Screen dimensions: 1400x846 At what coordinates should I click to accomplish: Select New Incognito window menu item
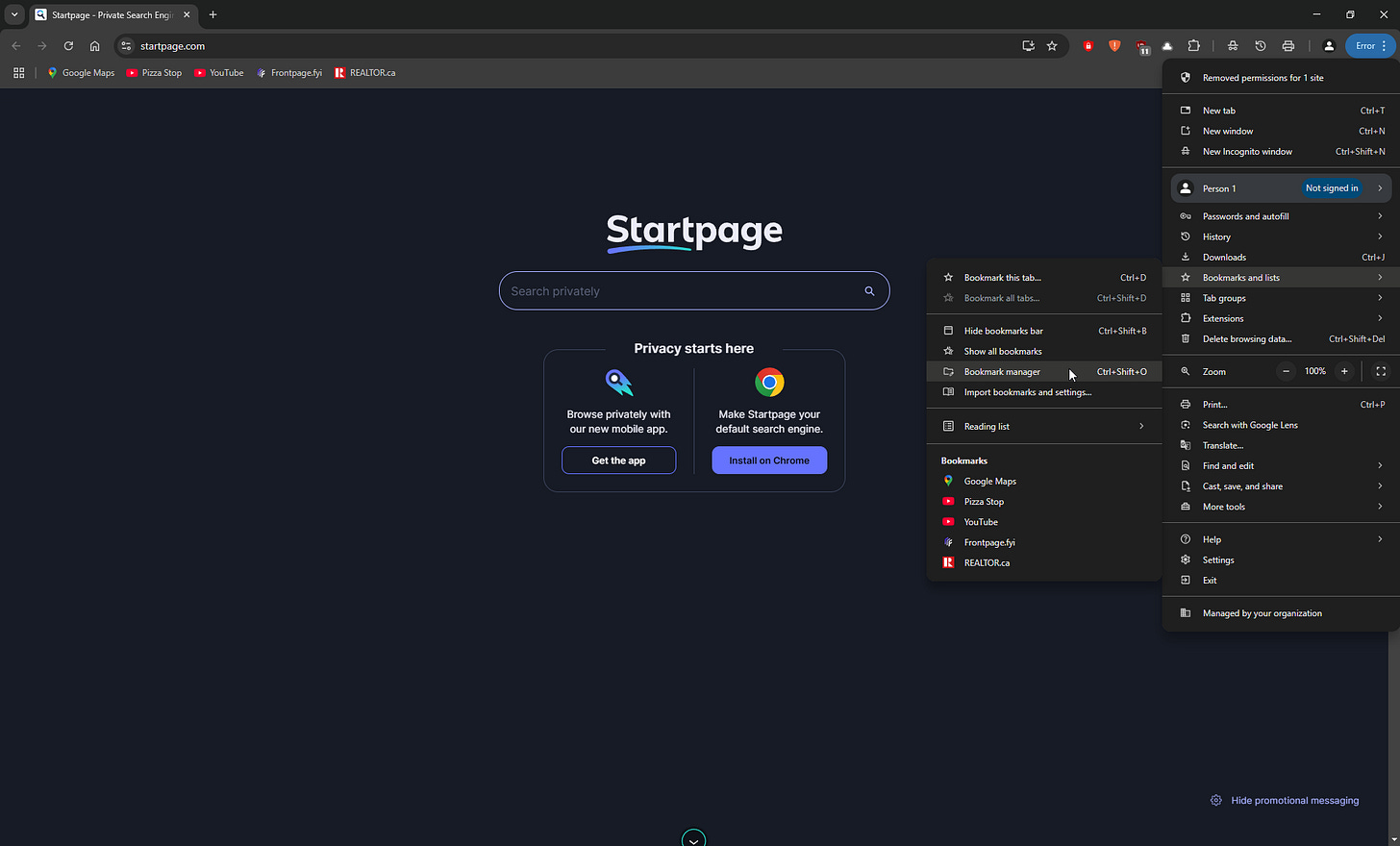1282,151
